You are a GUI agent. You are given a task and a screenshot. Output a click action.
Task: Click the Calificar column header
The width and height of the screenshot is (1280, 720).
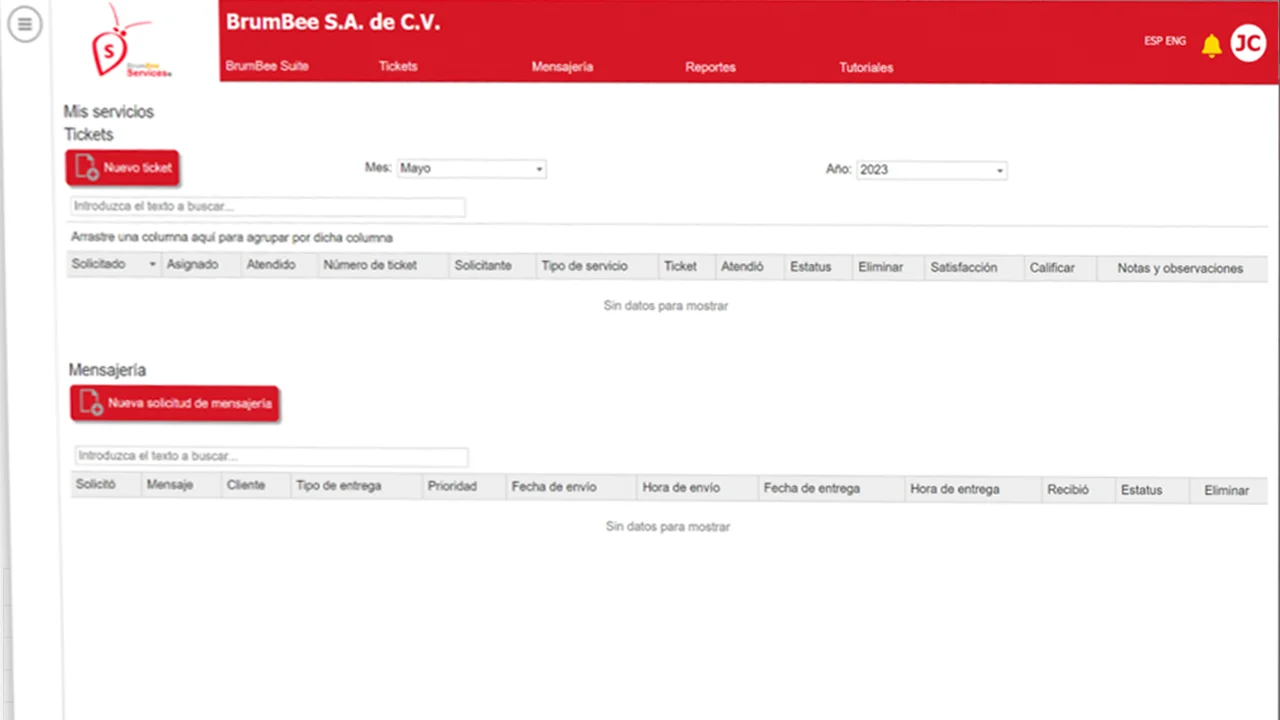[1060, 268]
